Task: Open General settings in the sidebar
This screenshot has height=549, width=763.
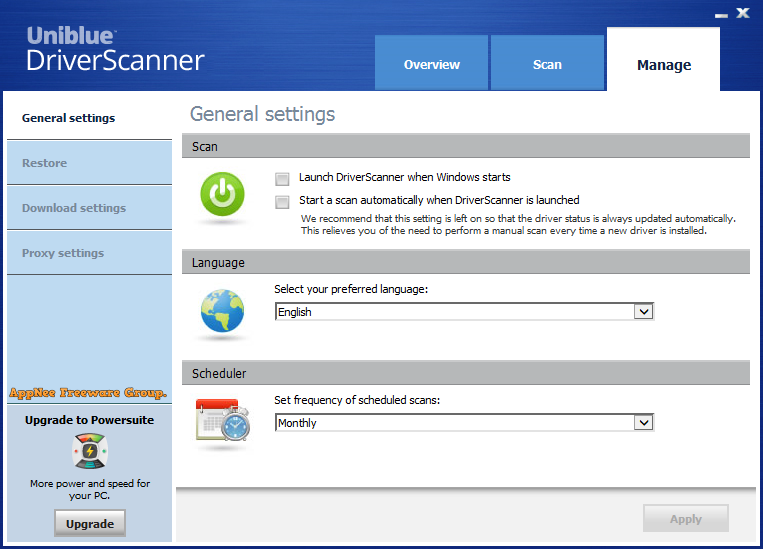Action: pyautogui.click(x=90, y=117)
